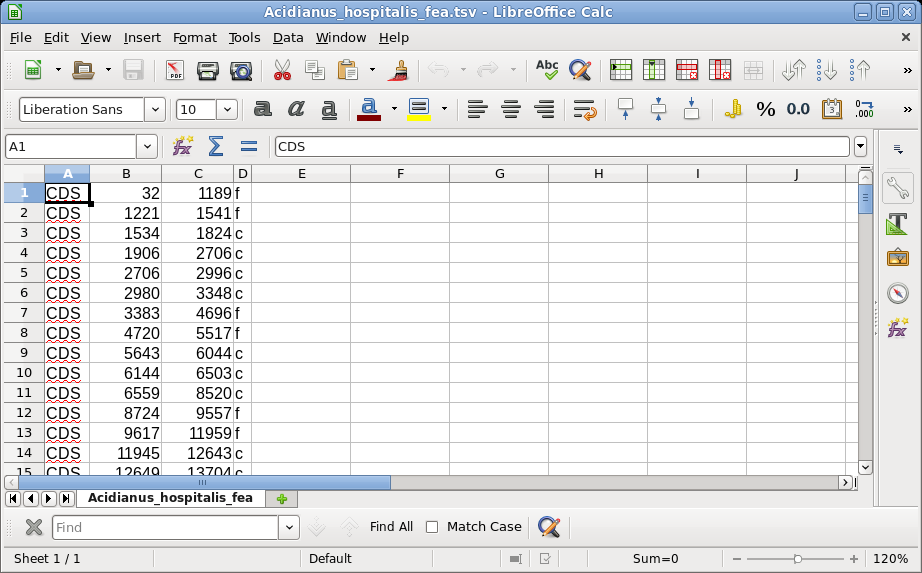
Task: Click the Sum sigma icon
Action: 215,146
